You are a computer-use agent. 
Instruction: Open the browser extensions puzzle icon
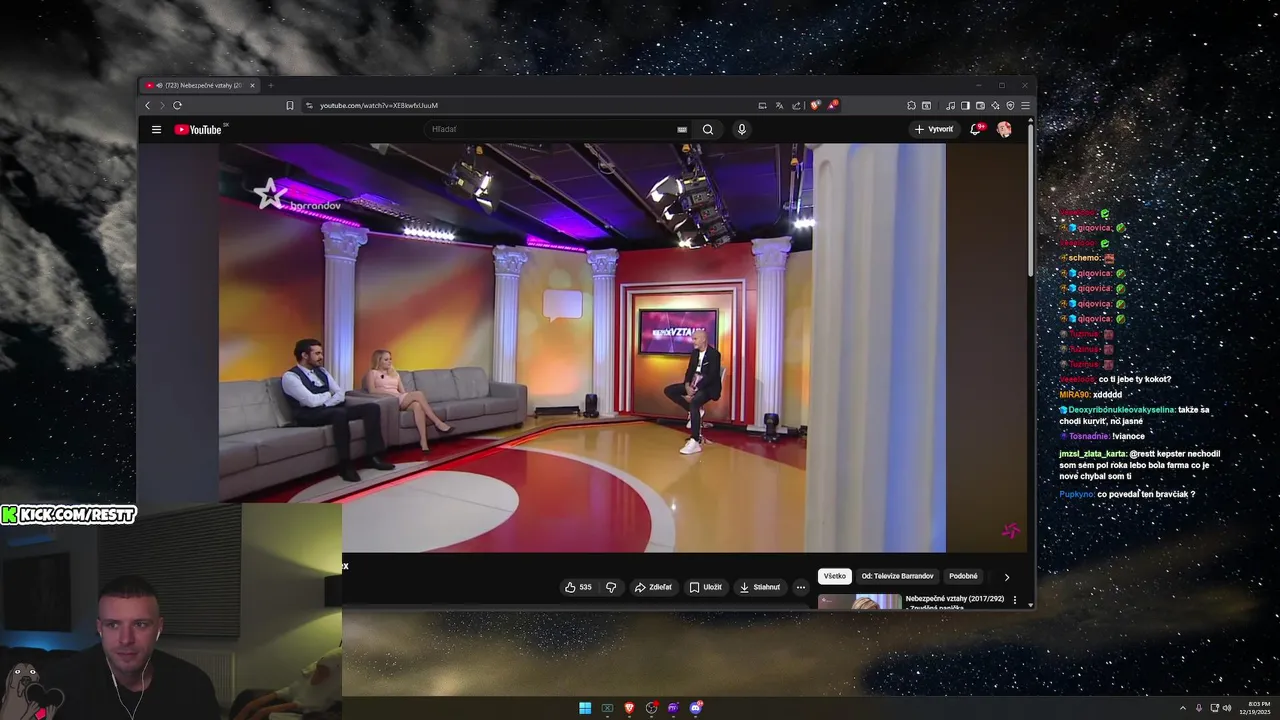(911, 105)
